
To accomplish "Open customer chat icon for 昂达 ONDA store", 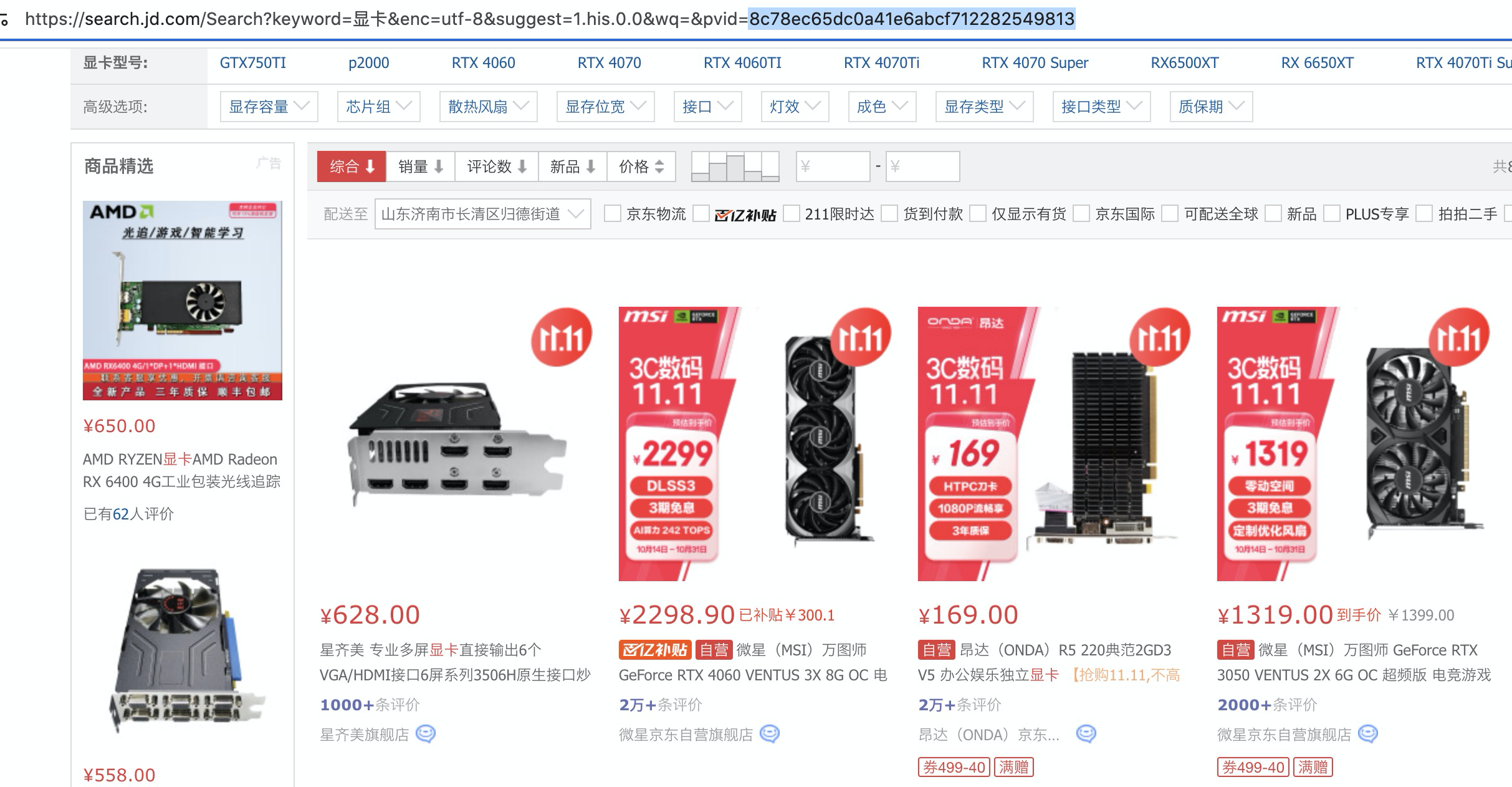I will 1086,734.
